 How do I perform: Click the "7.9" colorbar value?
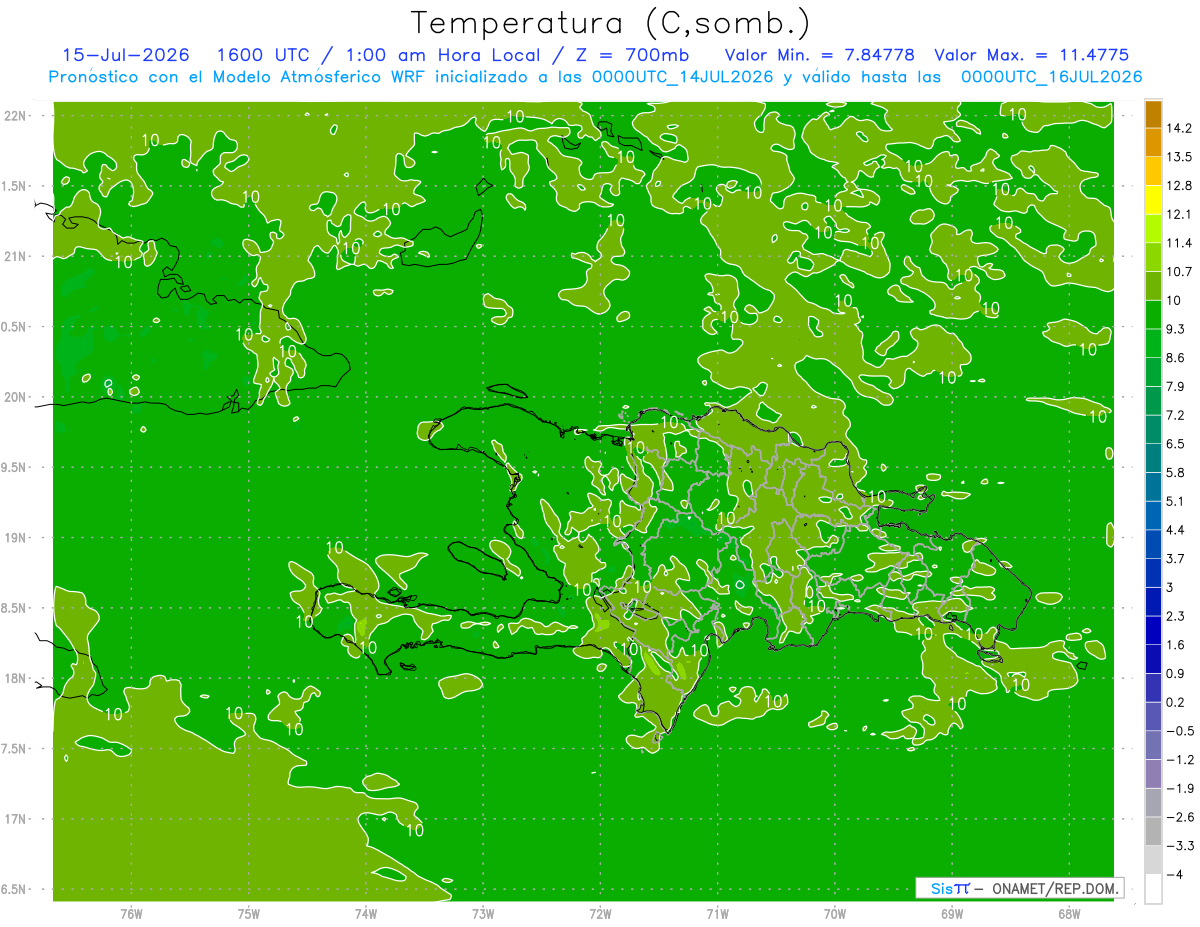(x=1175, y=386)
